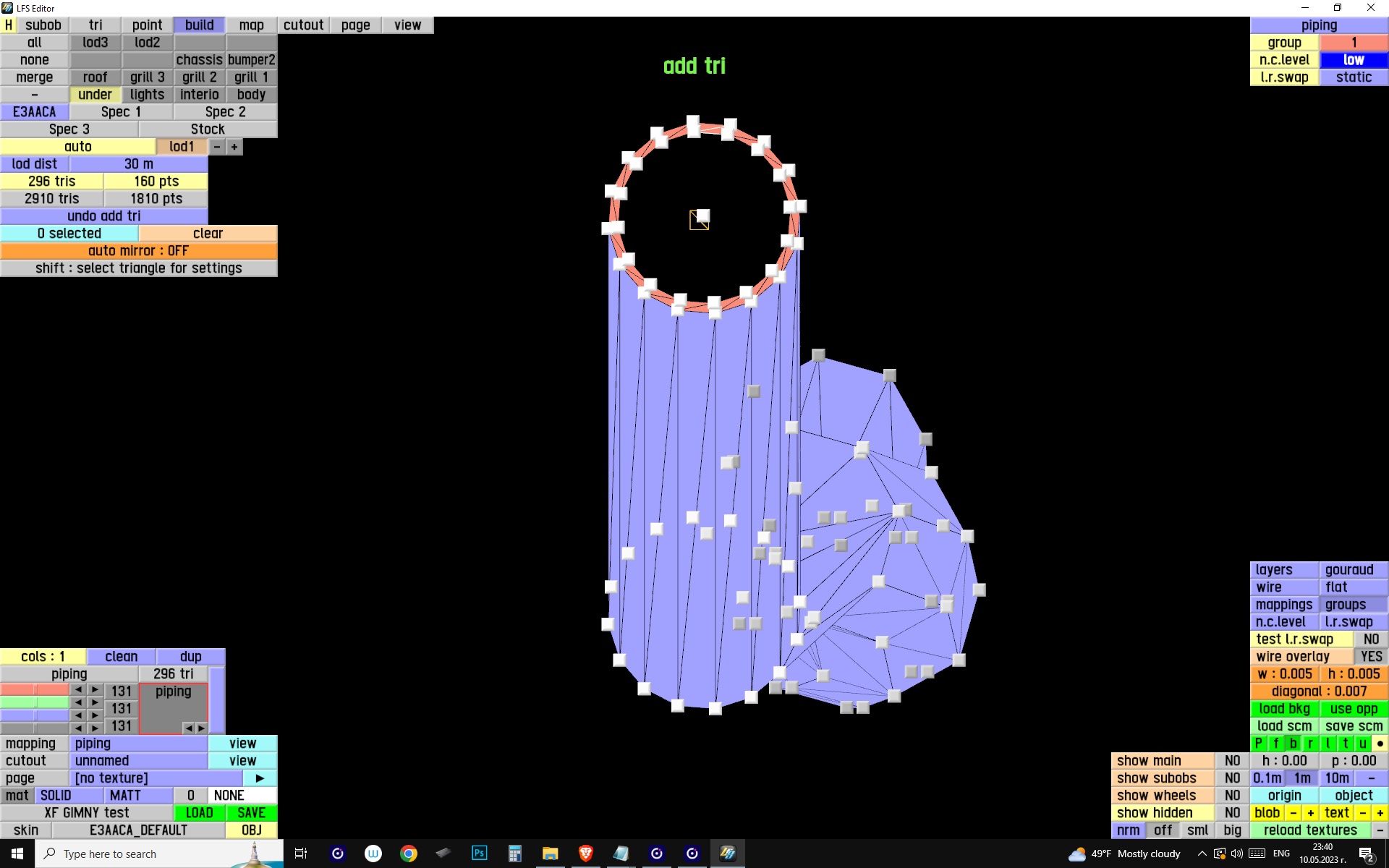Viewport: 1389px width, 868px height.
Task: Open the mapping name field piping
Action: [138, 744]
